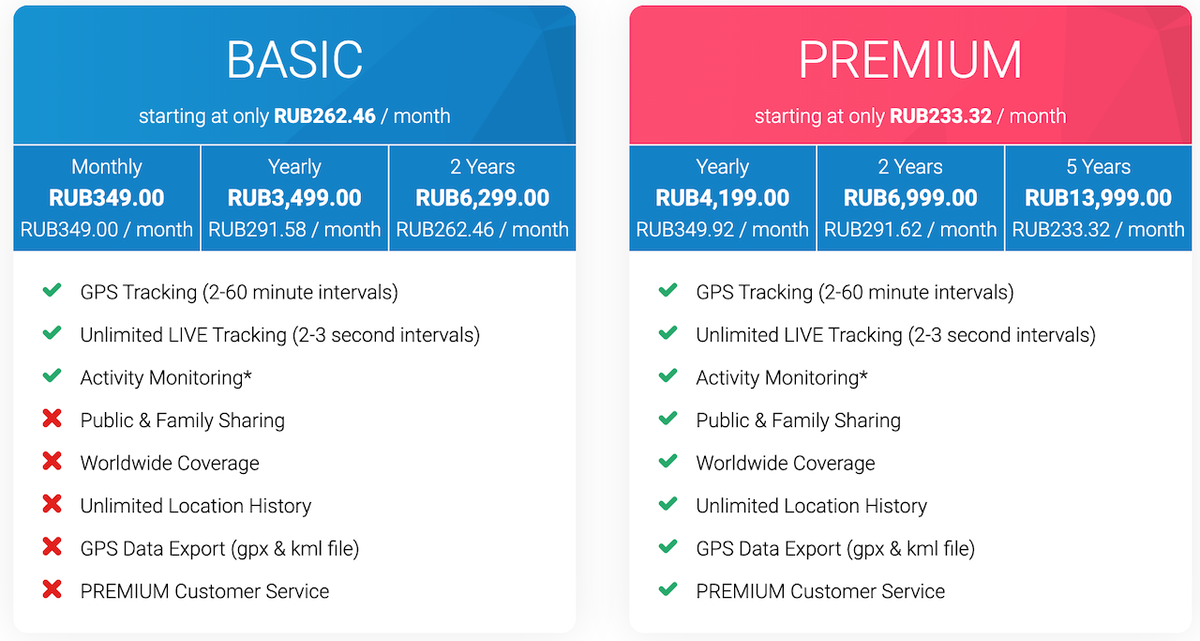The height and width of the screenshot is (641, 1200).
Task: Select Premium Yearly RUB4,199.00 plan
Action: point(723,198)
